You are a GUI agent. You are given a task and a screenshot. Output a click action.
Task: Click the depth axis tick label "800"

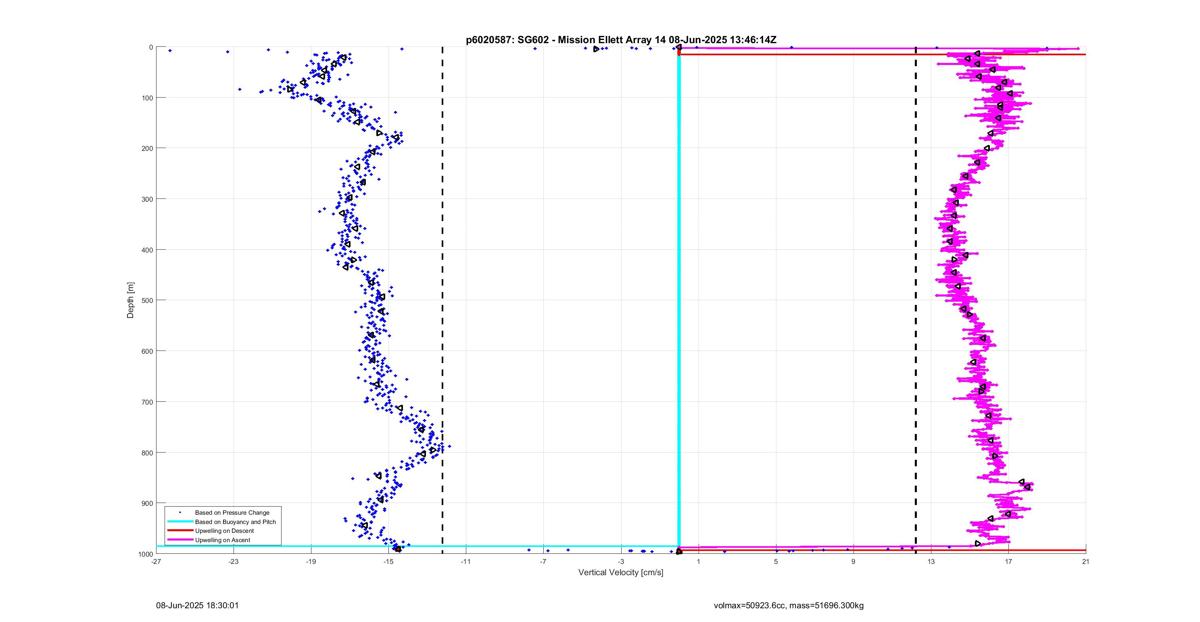click(x=146, y=452)
